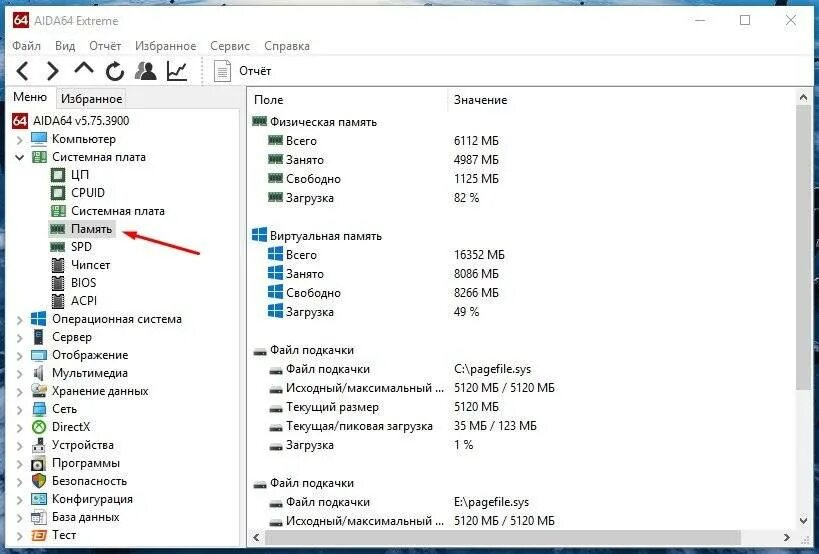Viewport: 819px width, 554px height.
Task: Click the Хранение данных disk icon
Action: [x=39, y=391]
